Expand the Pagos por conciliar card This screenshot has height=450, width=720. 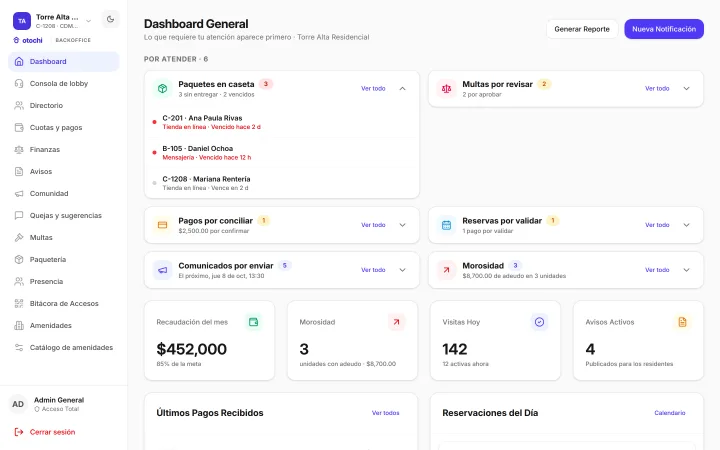pyautogui.click(x=402, y=225)
